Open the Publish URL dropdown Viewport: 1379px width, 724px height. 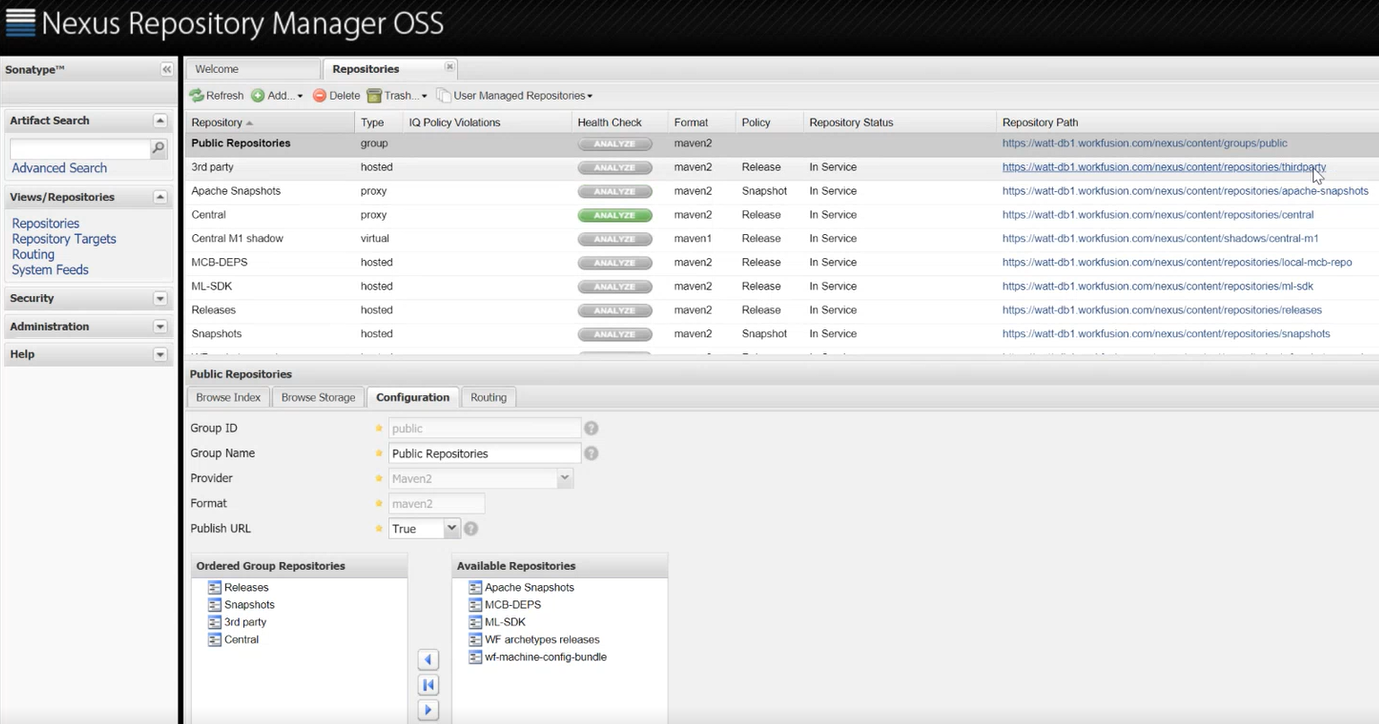[451, 528]
